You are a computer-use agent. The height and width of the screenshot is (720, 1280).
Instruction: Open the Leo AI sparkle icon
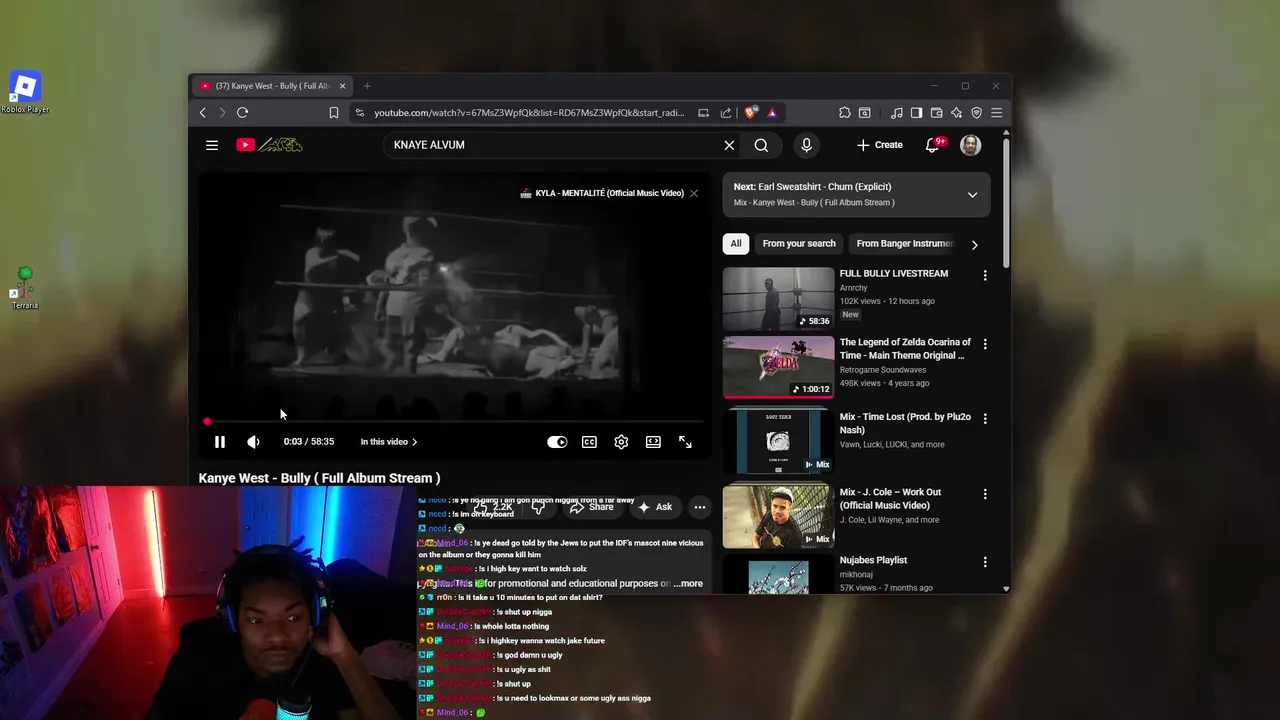(x=956, y=113)
